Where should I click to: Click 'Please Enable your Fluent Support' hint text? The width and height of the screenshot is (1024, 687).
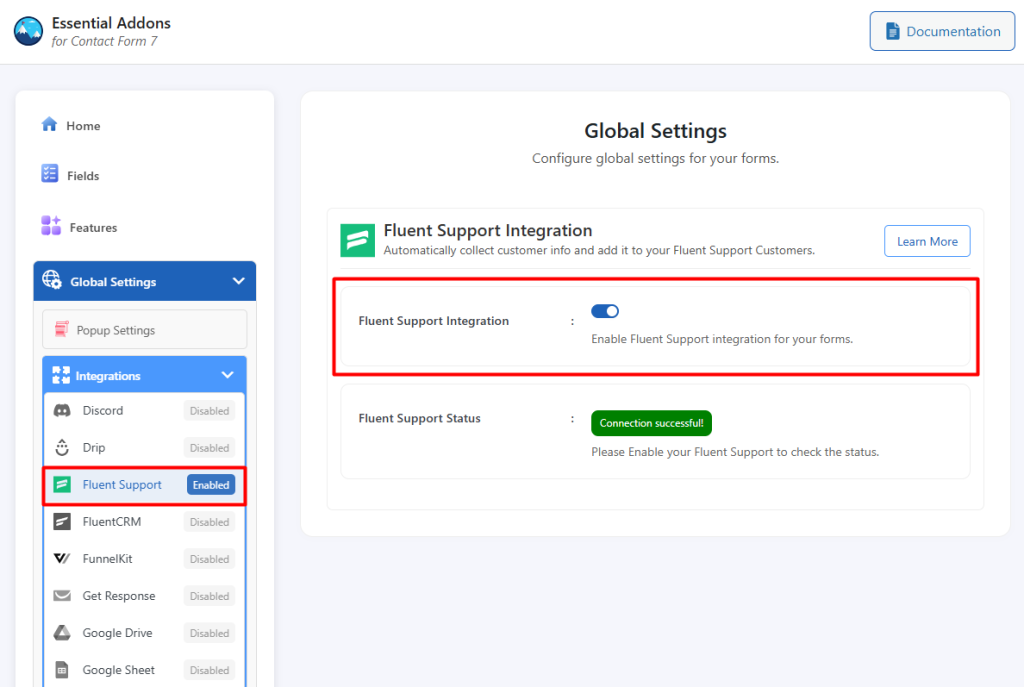[x=735, y=452]
